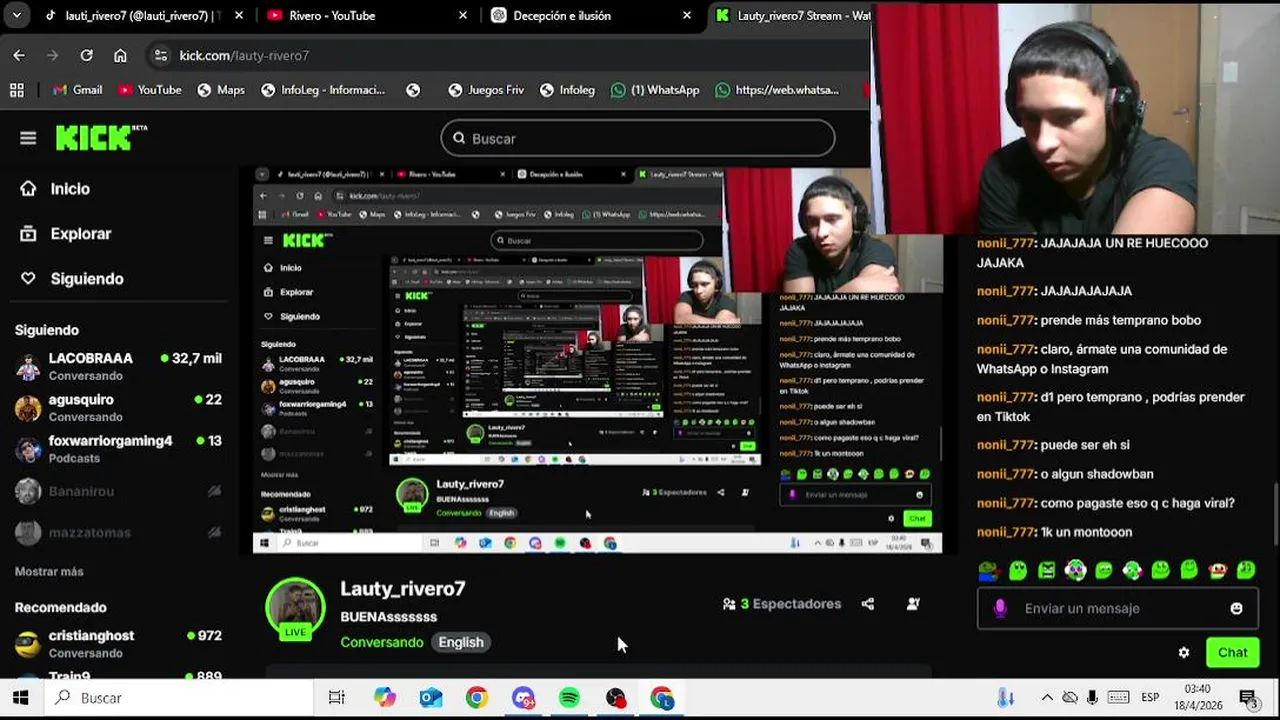Open Explorar in the sidebar
Viewport: 1280px width, 720px height.
coord(67,233)
